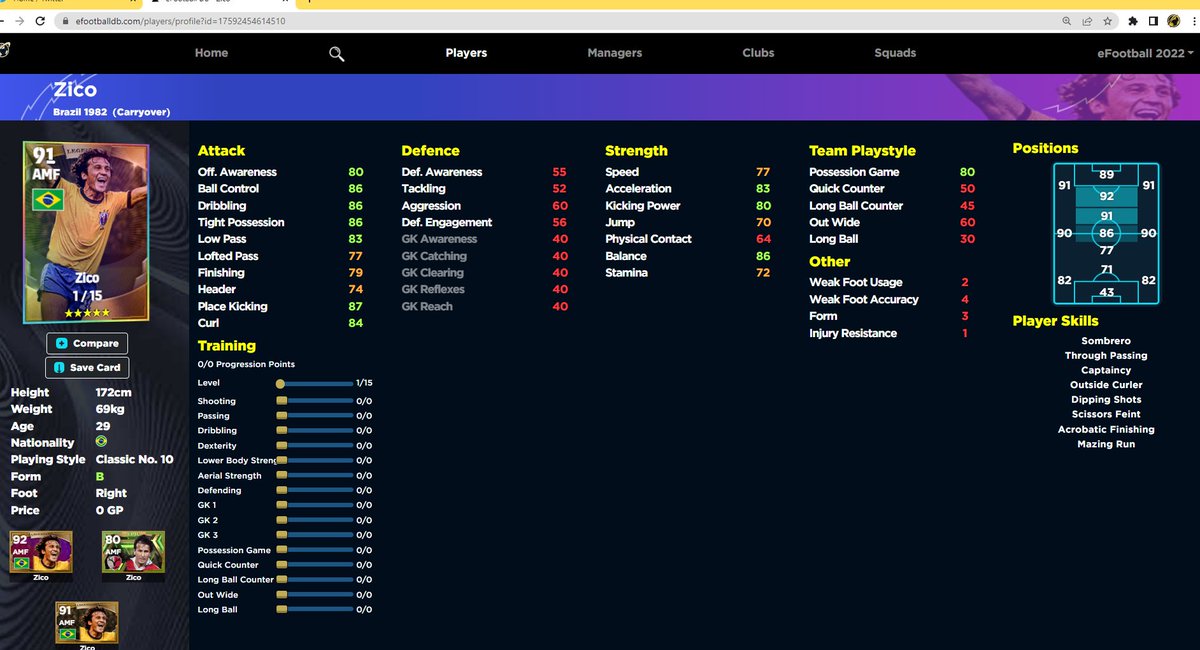Reload the page with the refresh icon
Image resolution: width=1200 pixels, height=650 pixels.
[x=39, y=18]
